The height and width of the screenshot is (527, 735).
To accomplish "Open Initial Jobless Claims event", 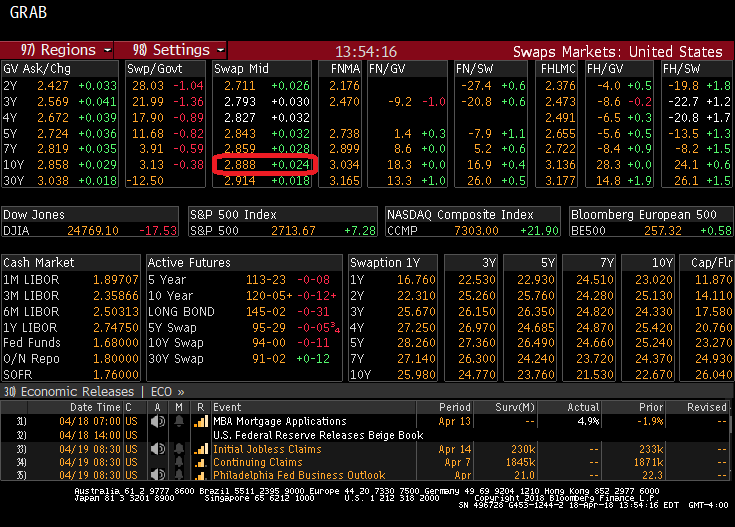I will click(x=267, y=449).
